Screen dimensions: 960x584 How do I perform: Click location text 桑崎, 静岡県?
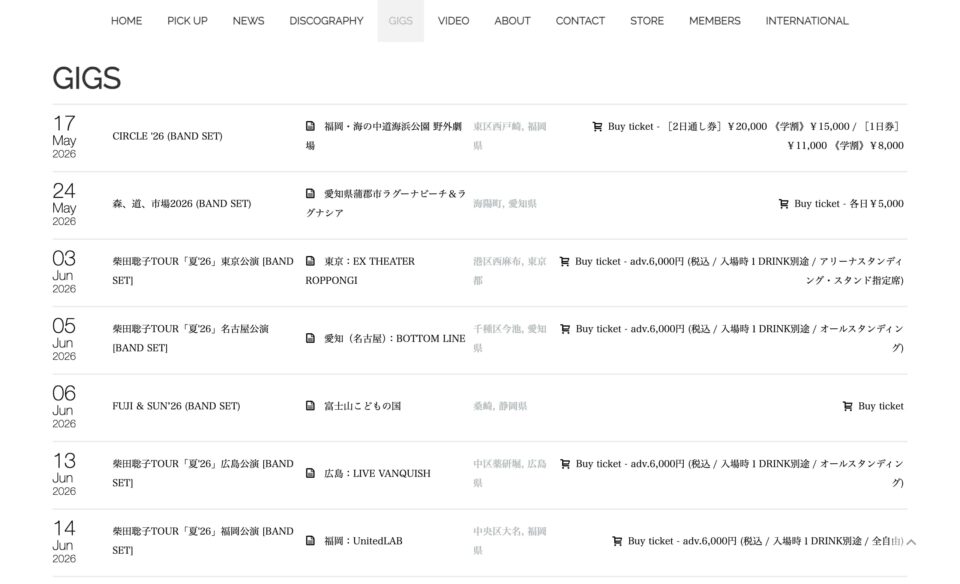[x=500, y=406]
